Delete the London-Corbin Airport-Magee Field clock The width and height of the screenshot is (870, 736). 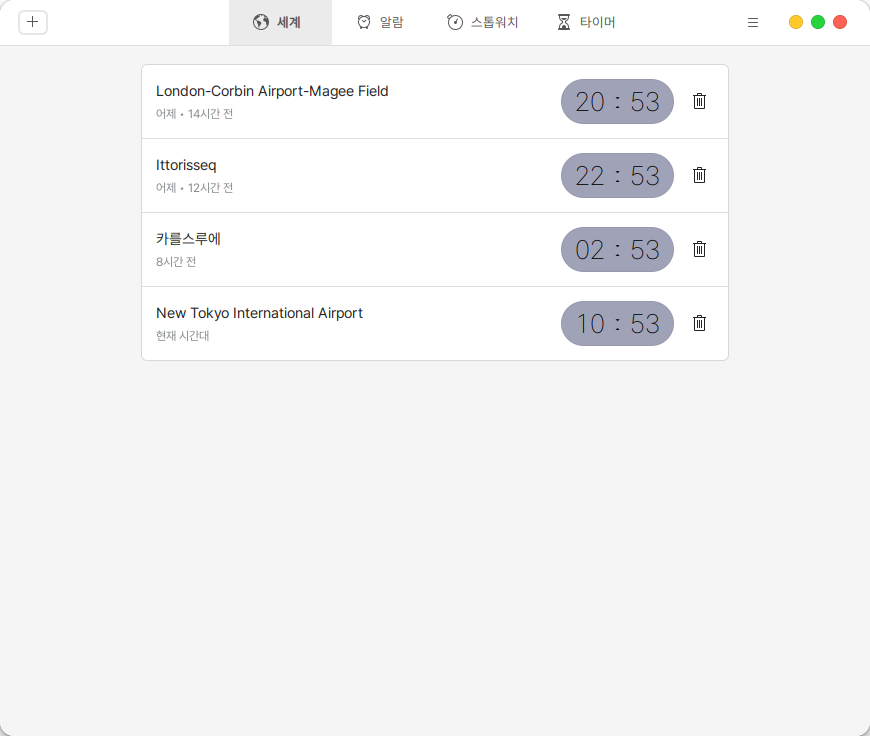tap(700, 101)
